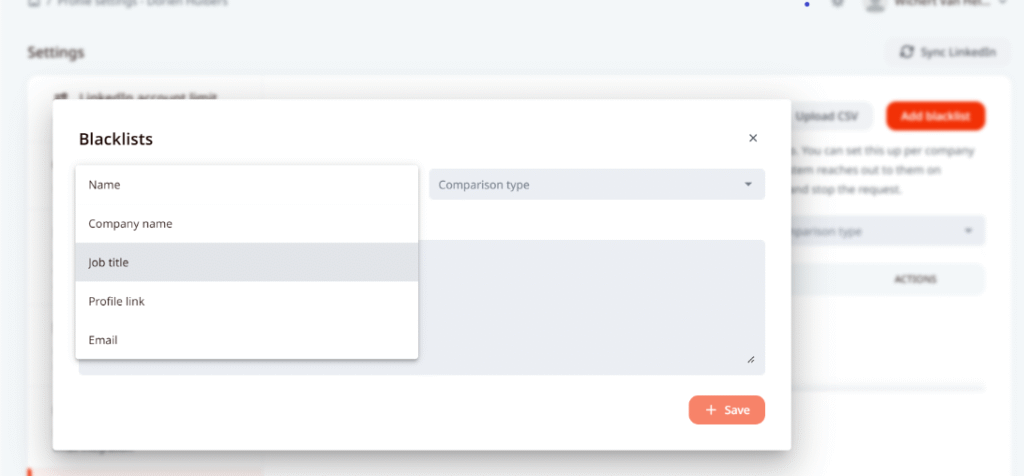Choose Company name from the dropdown list

246,224
